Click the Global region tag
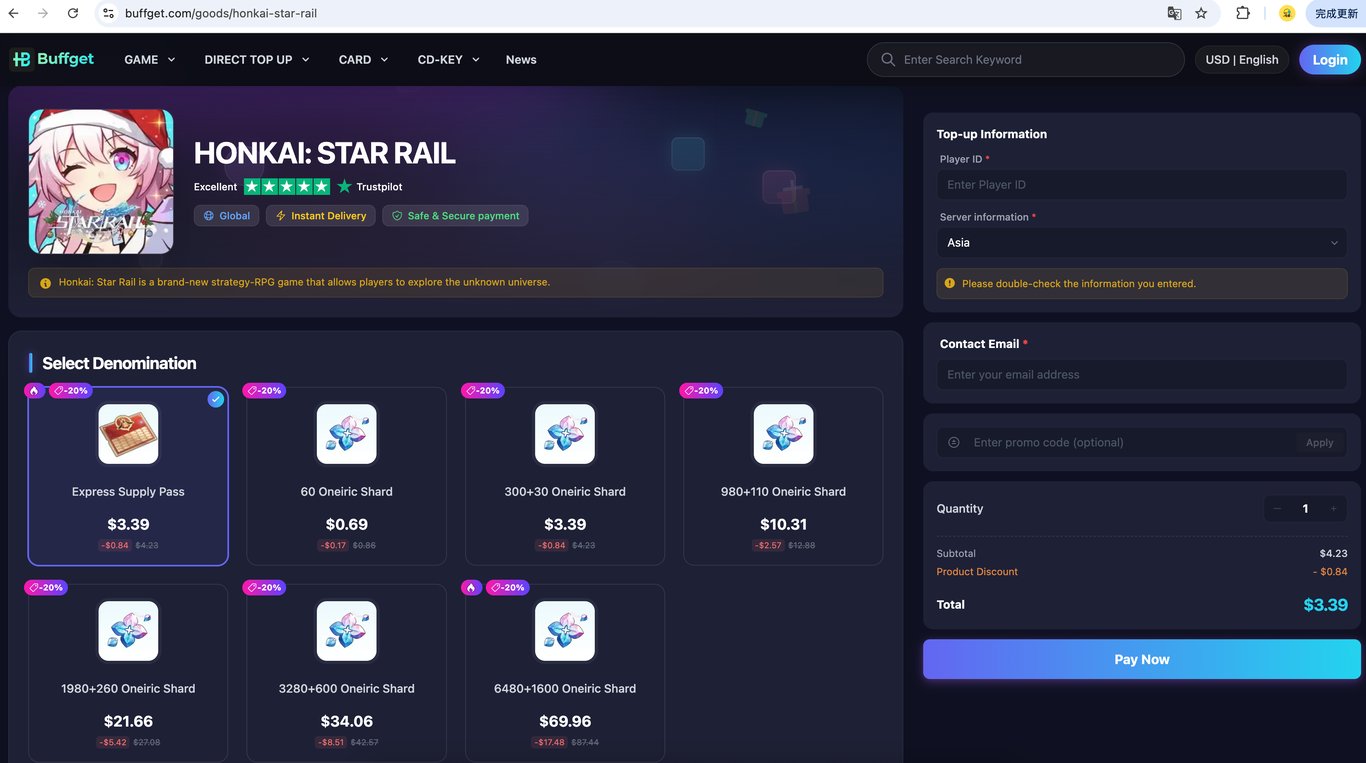This screenshot has width=1366, height=763. 227,216
